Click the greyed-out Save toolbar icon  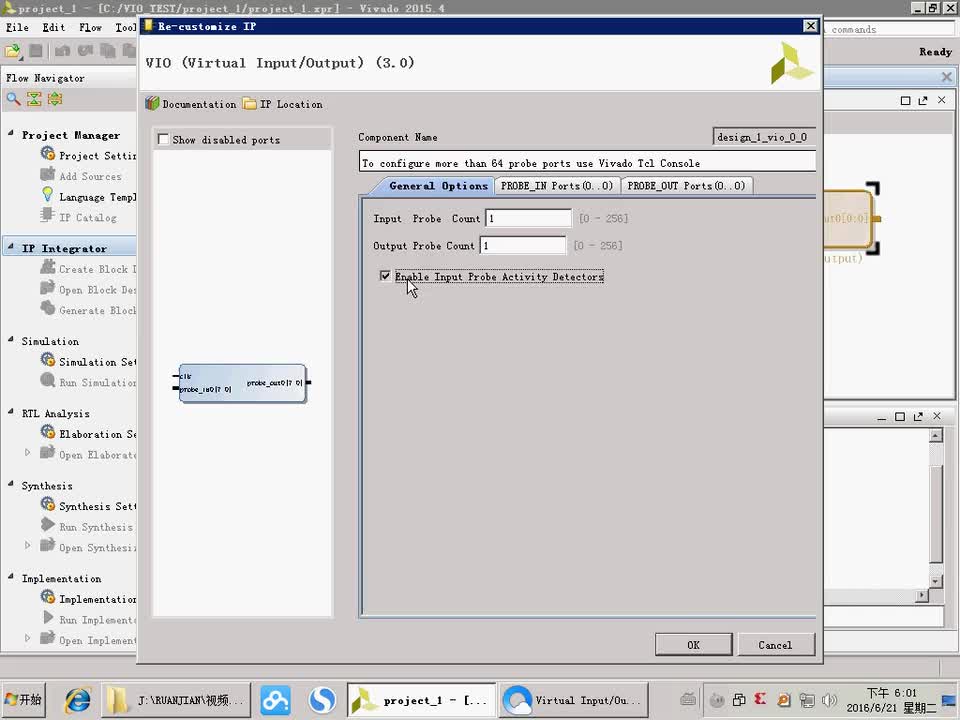click(x=36, y=51)
